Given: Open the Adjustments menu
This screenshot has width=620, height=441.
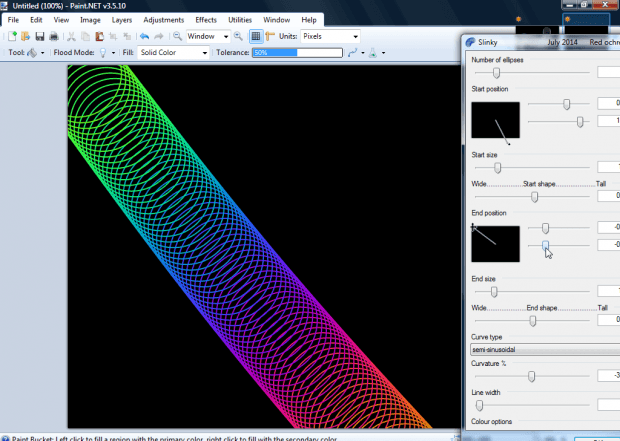Looking at the screenshot, I should pos(163,19).
